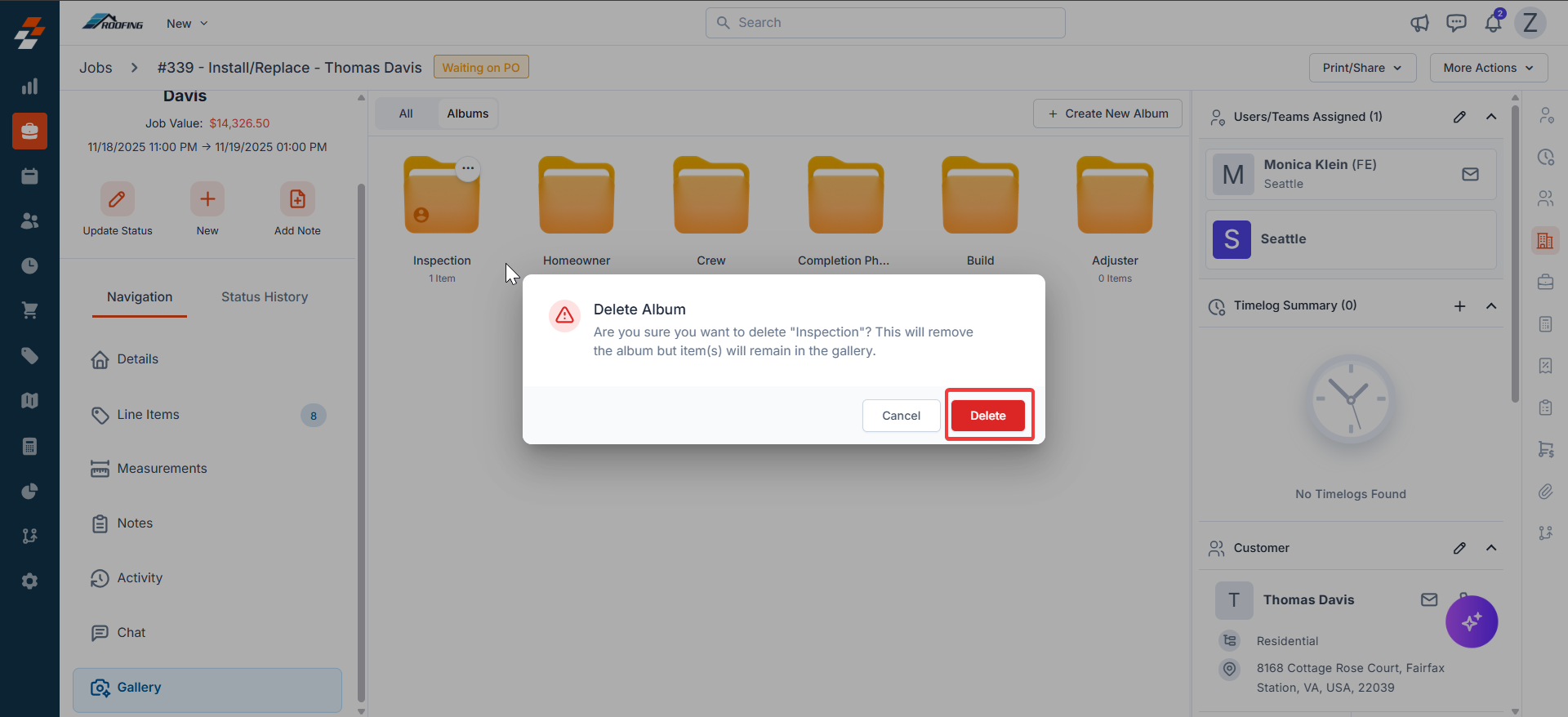Select the Navigation tab
1568x717 pixels.
(x=140, y=297)
